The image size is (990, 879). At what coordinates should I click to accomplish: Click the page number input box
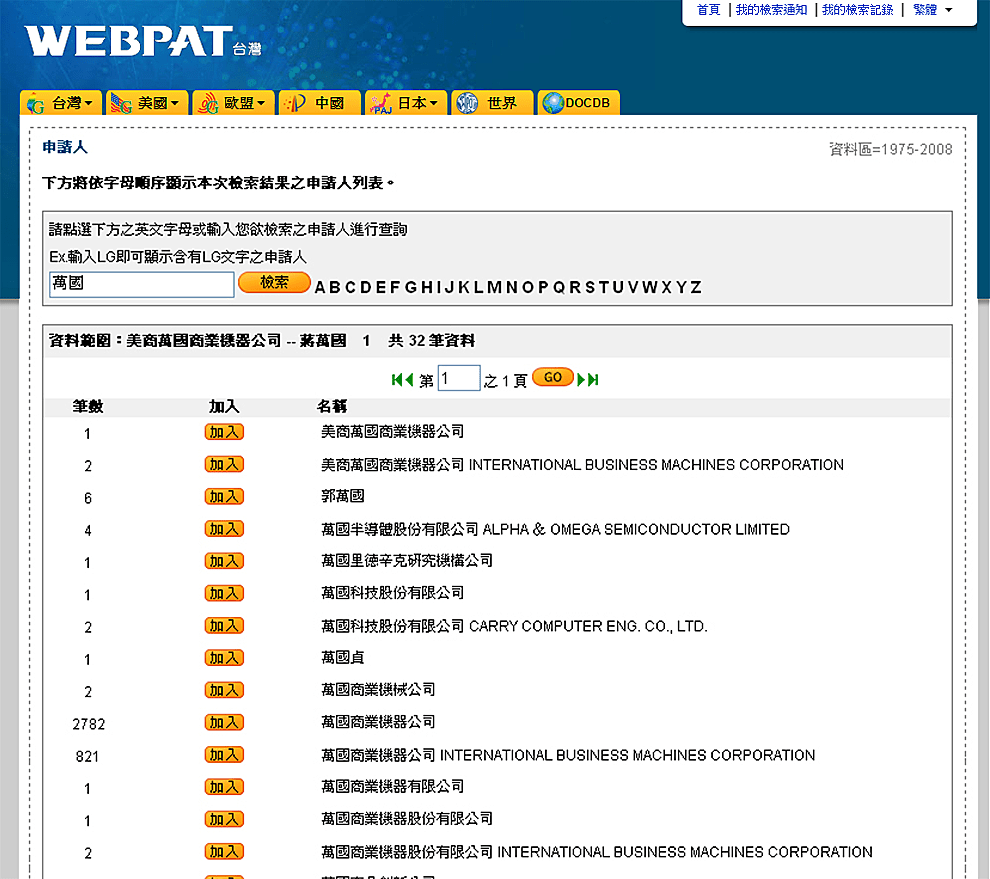[x=459, y=378]
